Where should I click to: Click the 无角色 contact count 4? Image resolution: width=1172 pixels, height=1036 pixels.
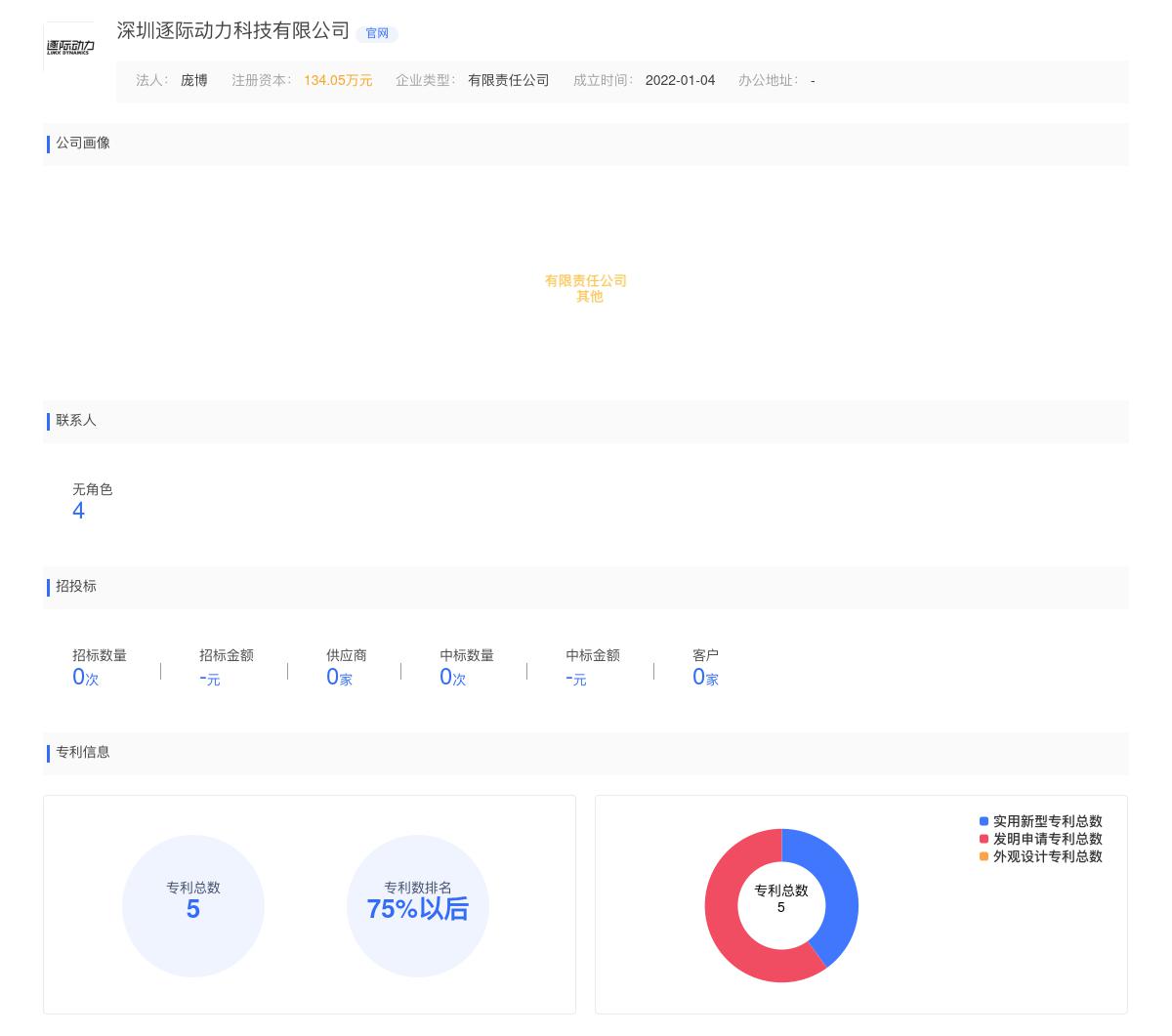(x=78, y=510)
